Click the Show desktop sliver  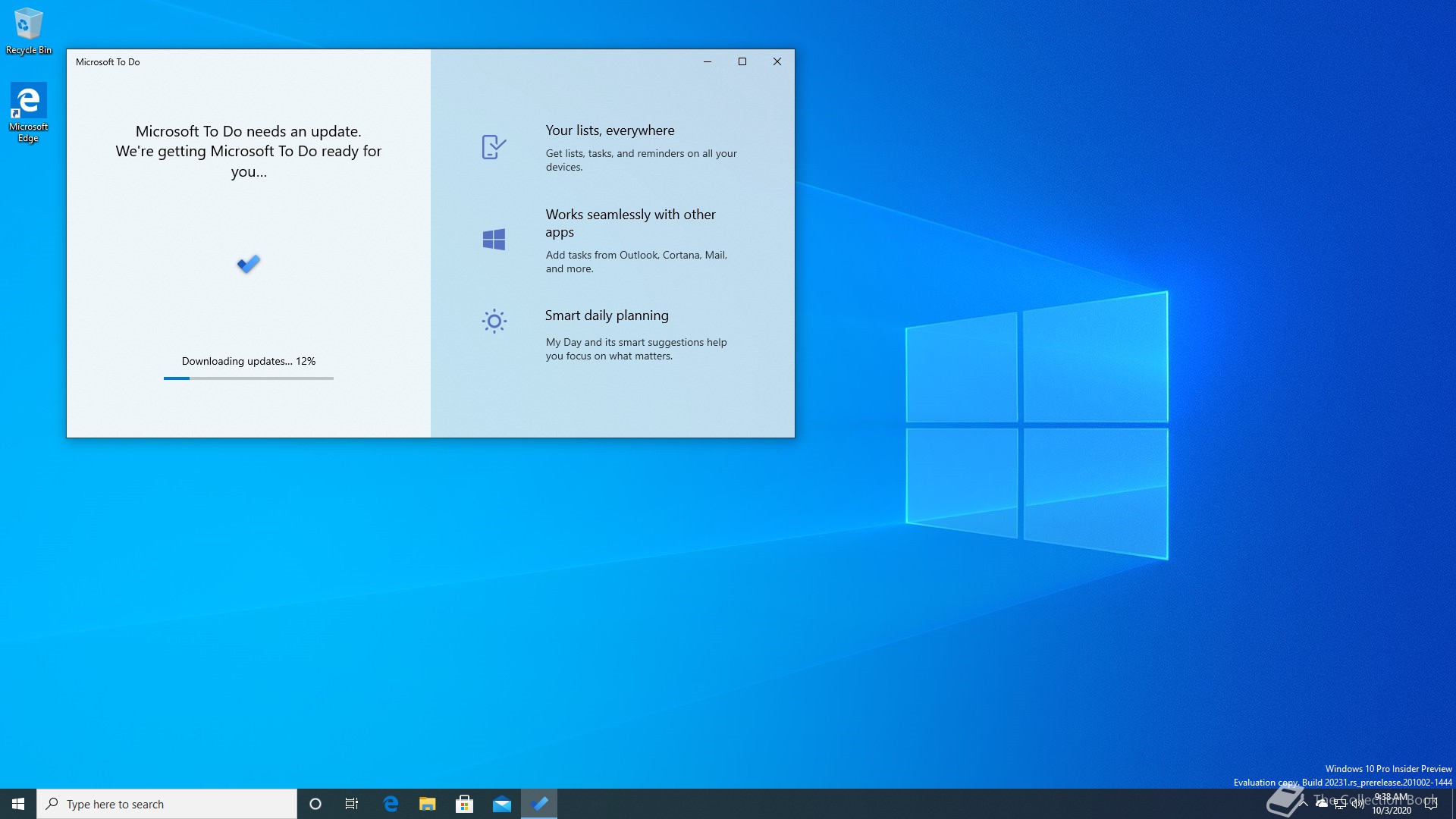(x=1453, y=804)
